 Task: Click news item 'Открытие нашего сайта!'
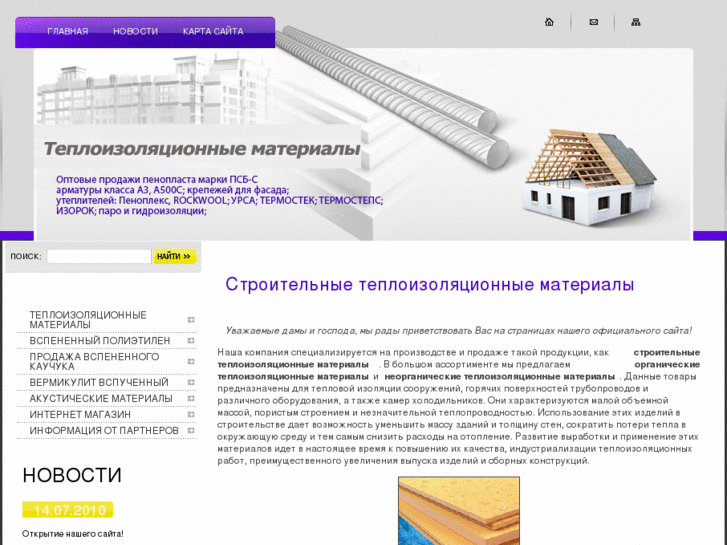coord(73,534)
